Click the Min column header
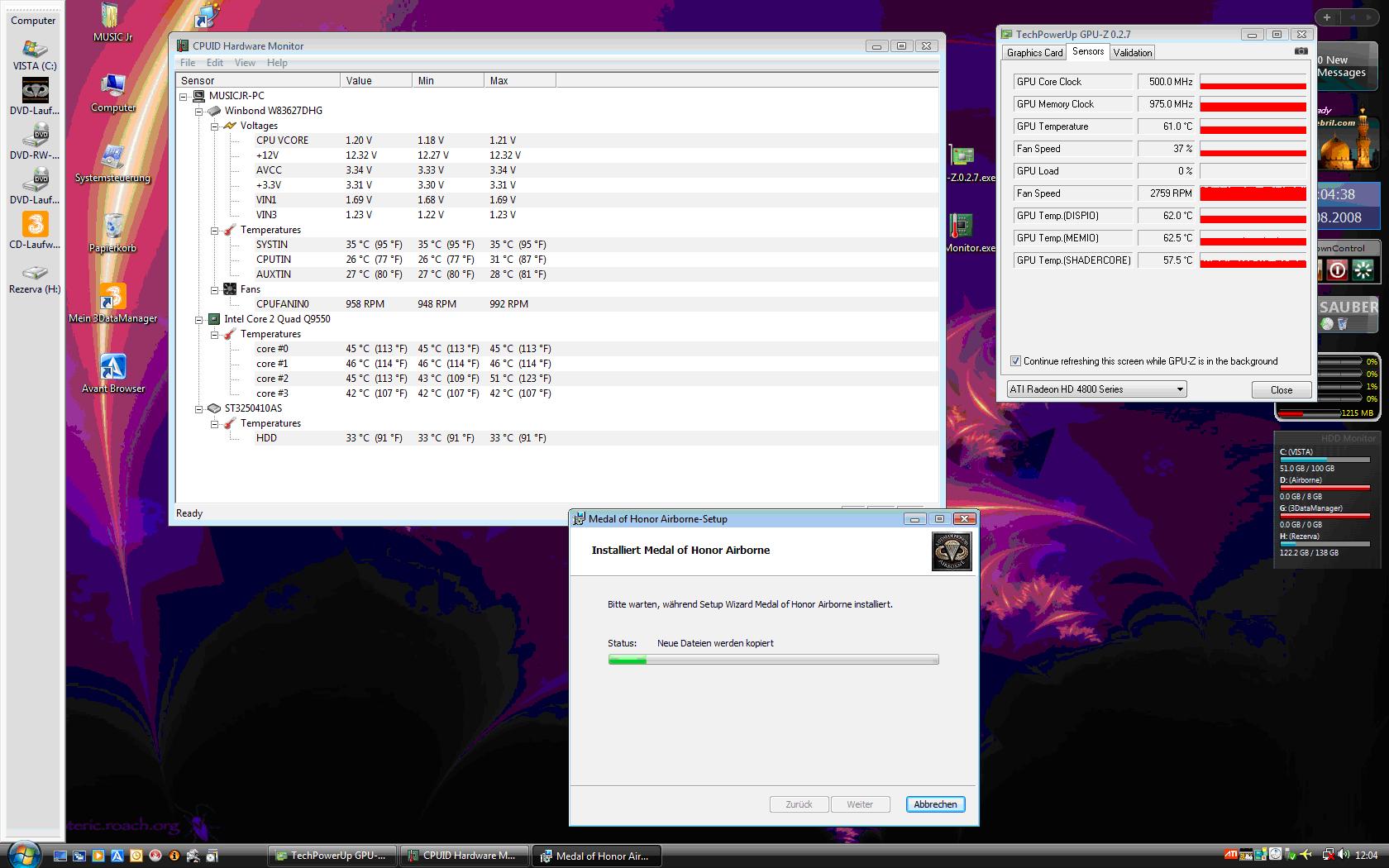1389x868 pixels. (x=448, y=80)
